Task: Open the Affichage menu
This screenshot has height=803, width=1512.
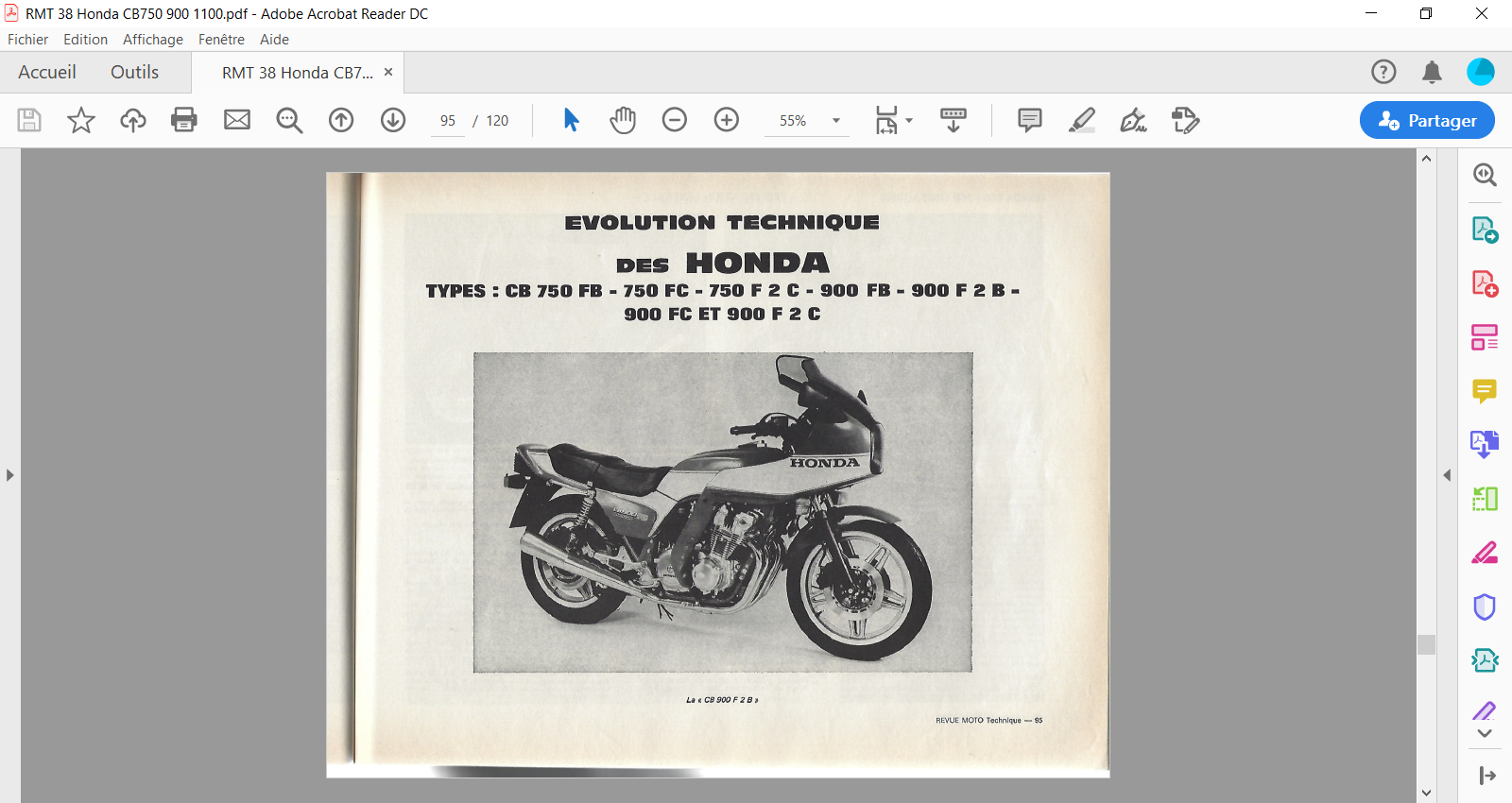Action: click(x=152, y=40)
